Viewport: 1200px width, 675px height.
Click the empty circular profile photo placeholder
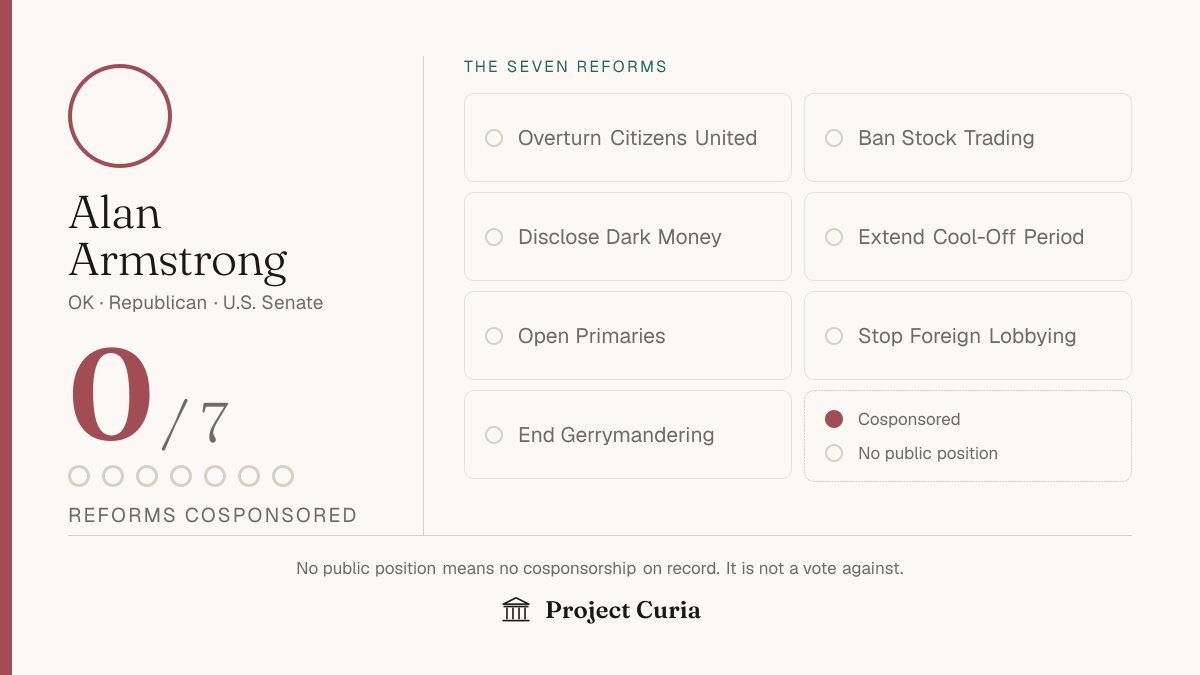pyautogui.click(x=120, y=116)
